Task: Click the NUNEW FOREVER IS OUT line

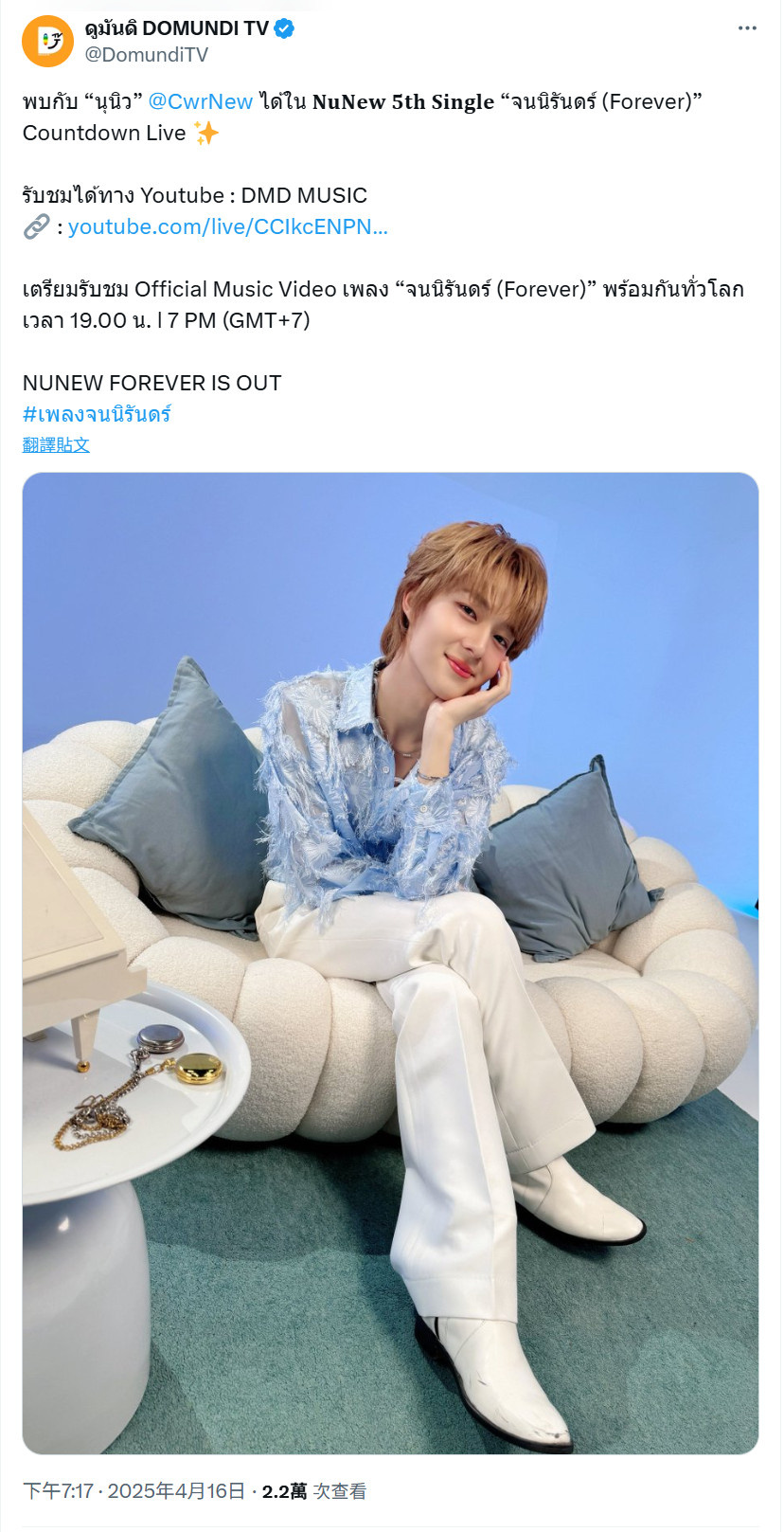Action: [x=152, y=383]
